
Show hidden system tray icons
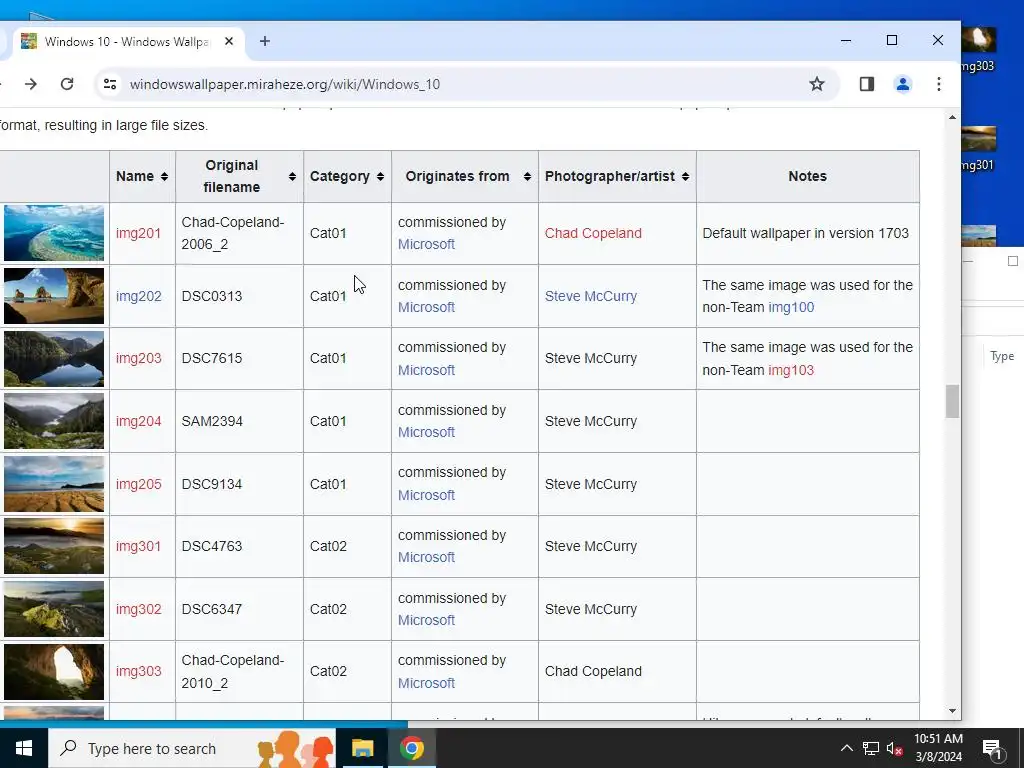[846, 748]
